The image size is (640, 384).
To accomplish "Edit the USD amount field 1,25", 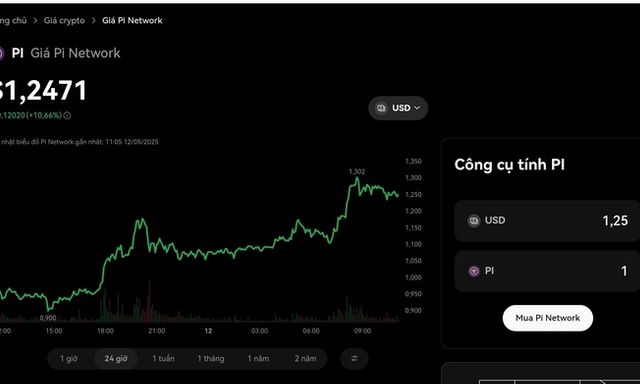I will [x=547, y=221].
